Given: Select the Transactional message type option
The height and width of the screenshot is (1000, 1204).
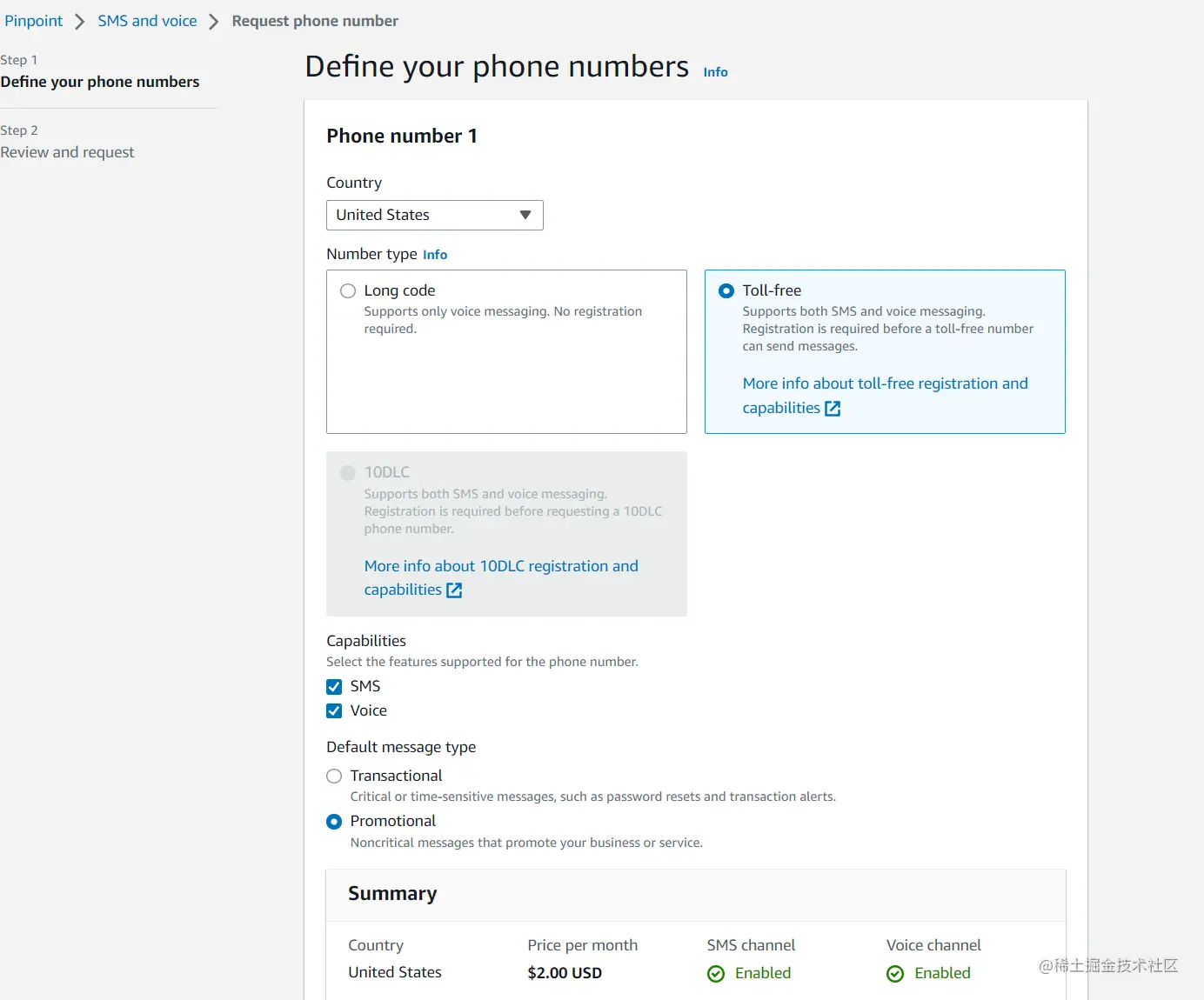Looking at the screenshot, I should coord(333,776).
